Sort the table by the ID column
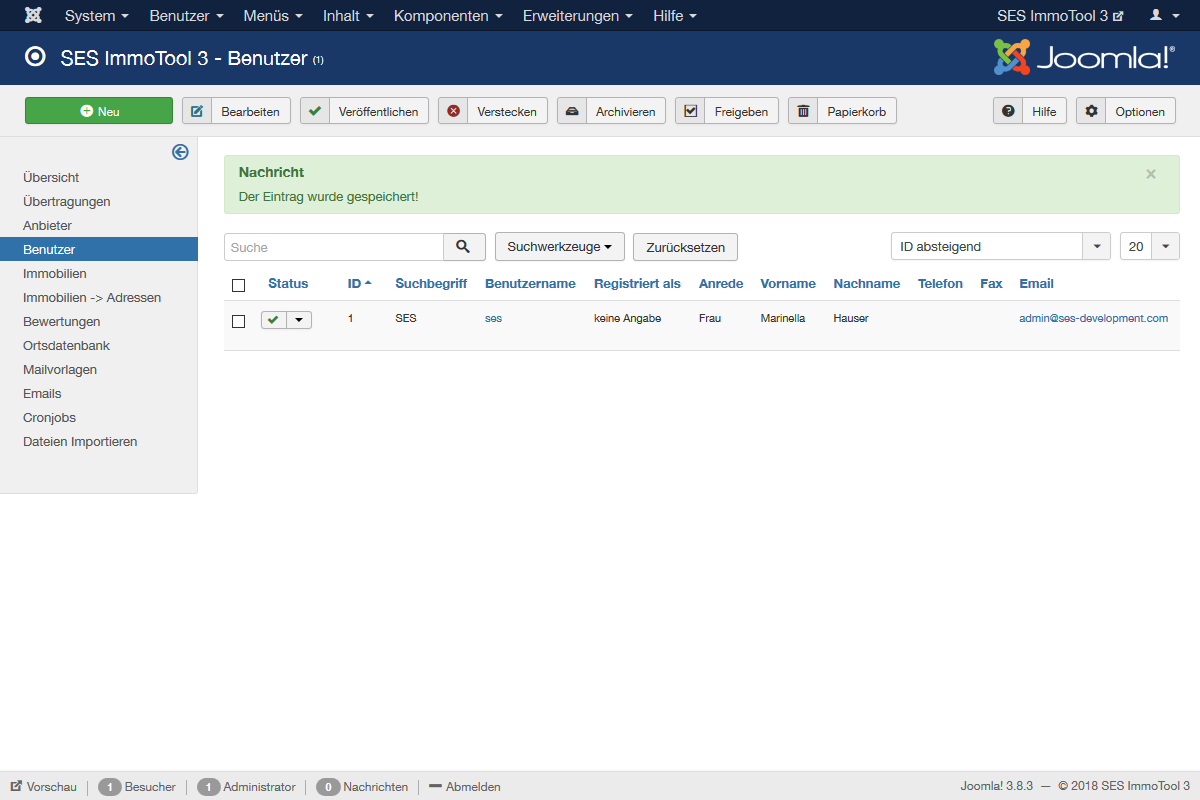 pos(359,284)
